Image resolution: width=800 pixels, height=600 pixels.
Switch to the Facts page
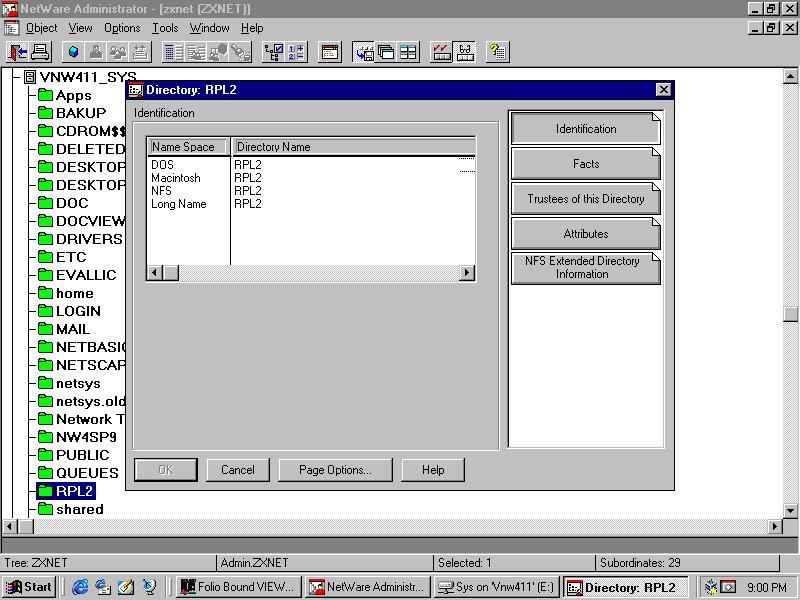pos(586,164)
